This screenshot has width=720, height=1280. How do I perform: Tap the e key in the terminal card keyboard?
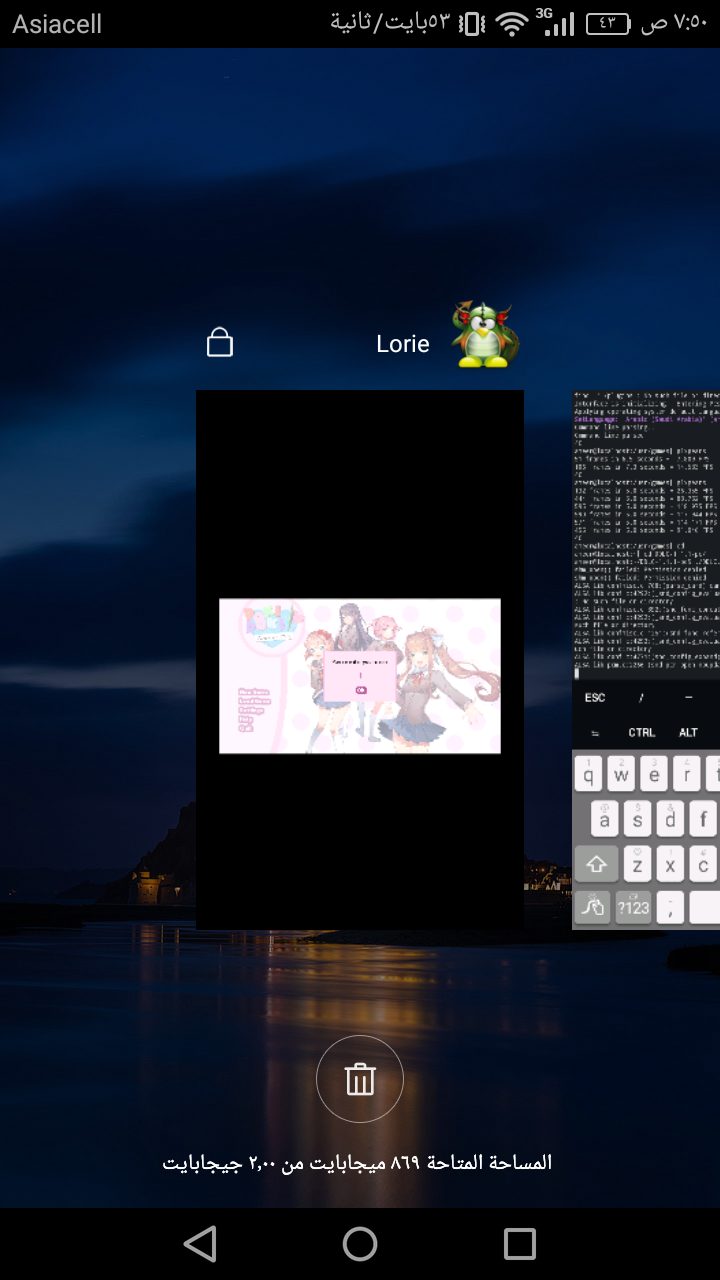[x=654, y=774]
